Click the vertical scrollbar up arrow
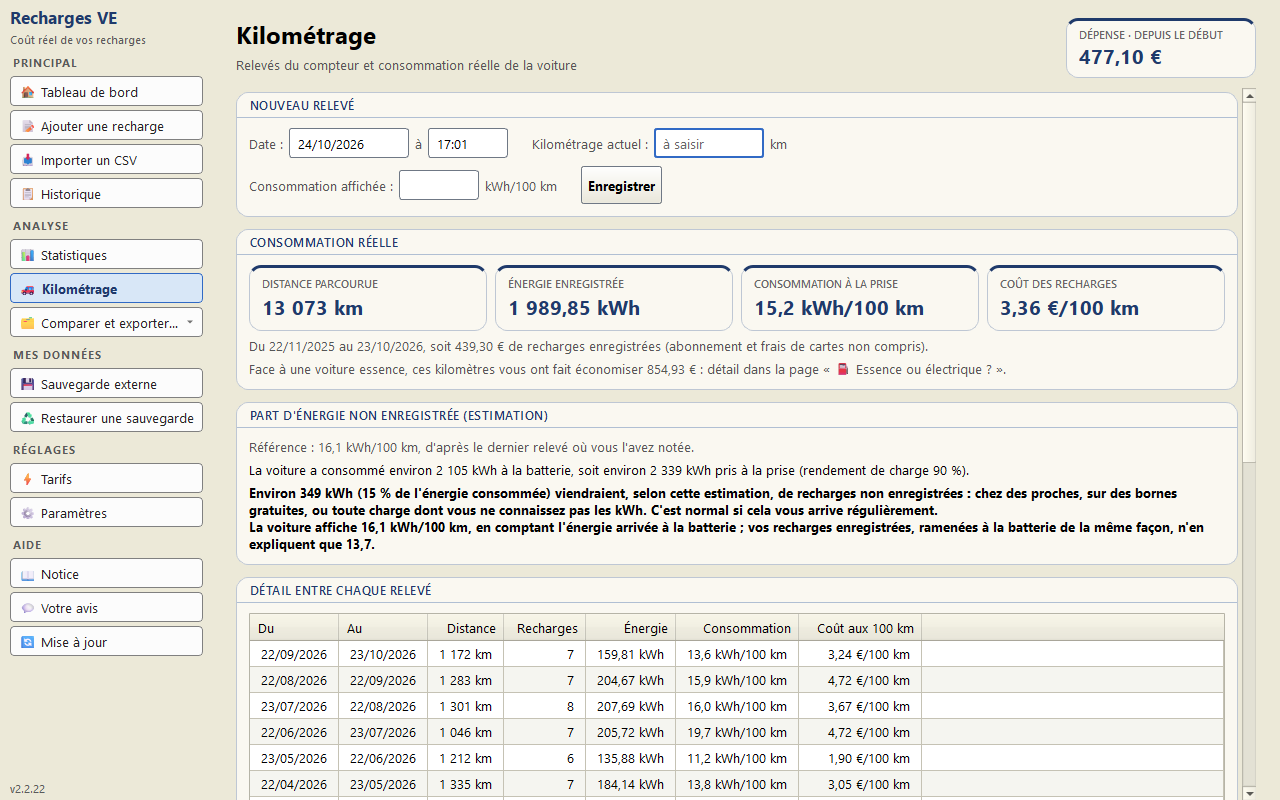The image size is (1280, 800). (1248, 96)
